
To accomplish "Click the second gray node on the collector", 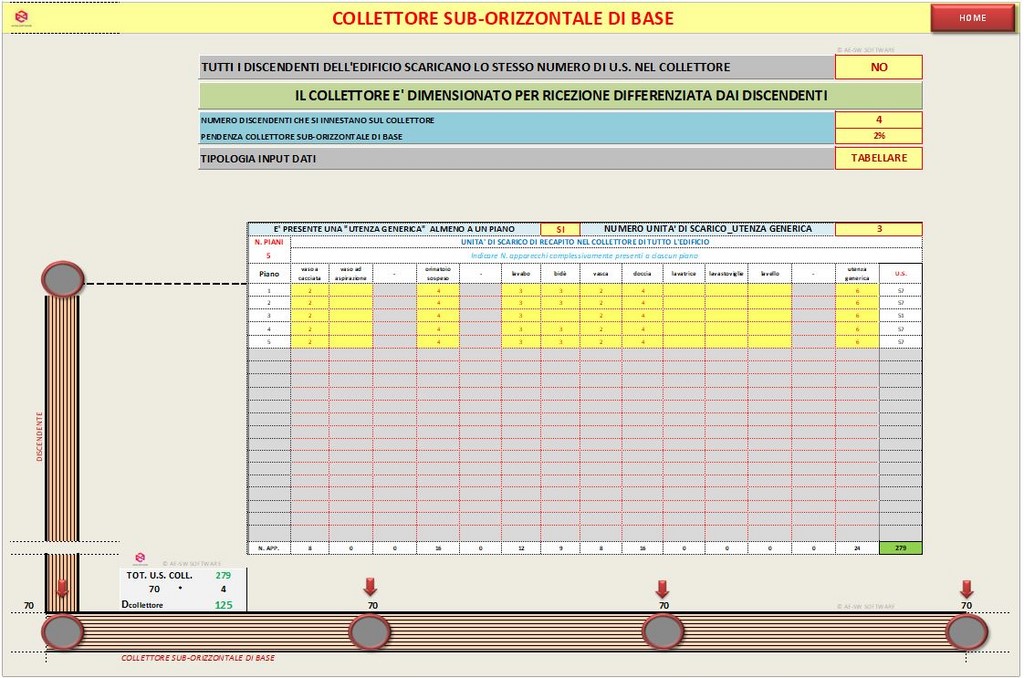I will pos(370,631).
